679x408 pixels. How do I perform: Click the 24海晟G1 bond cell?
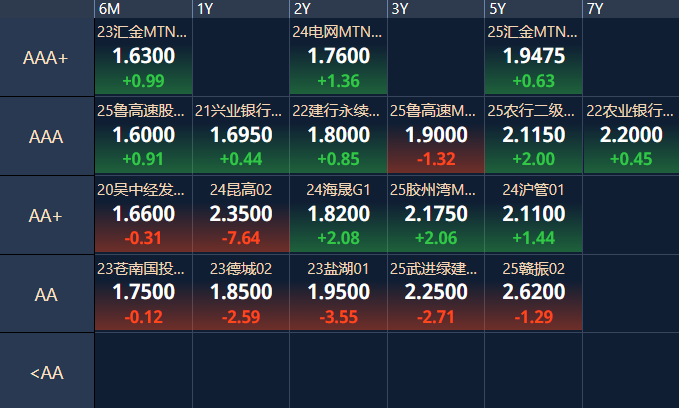coord(339,214)
